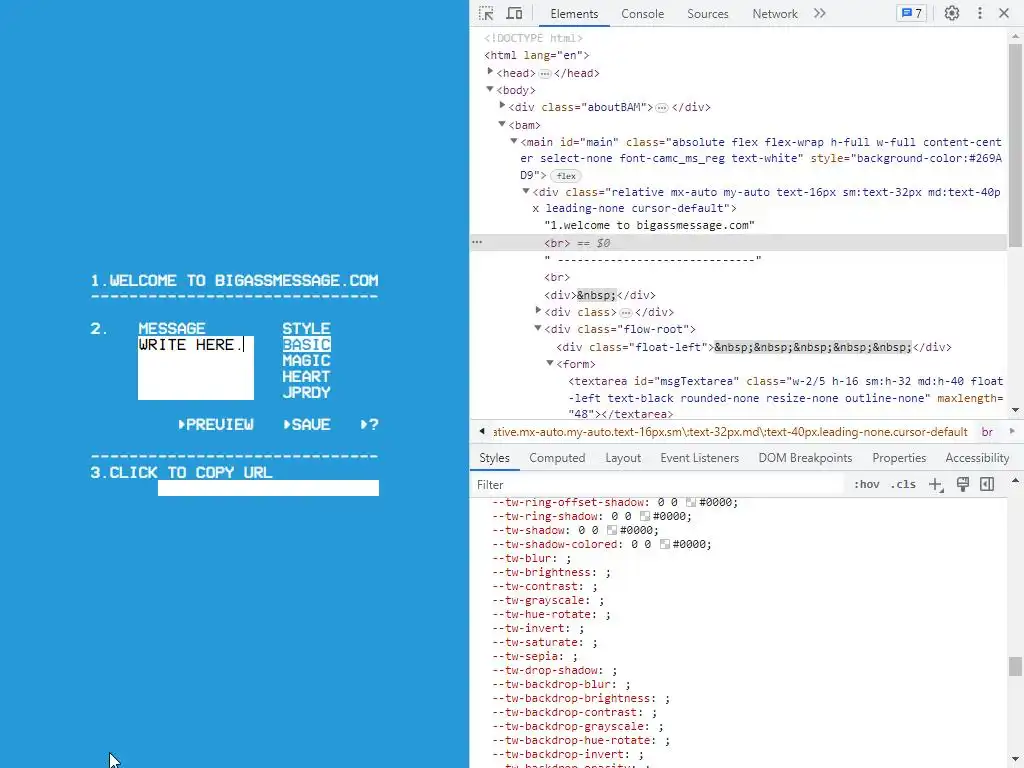Select the br breadcrumb item
This screenshot has height=768, width=1024.
pos(987,432)
